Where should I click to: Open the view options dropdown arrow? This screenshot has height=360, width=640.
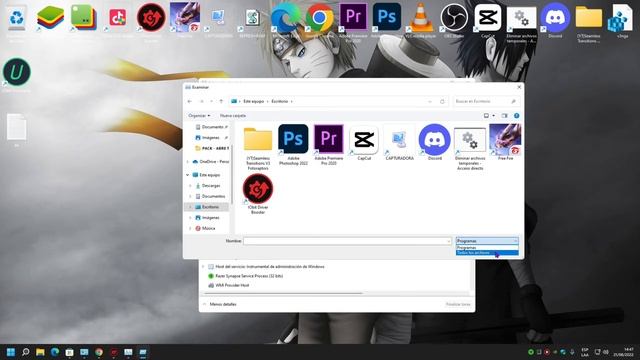coord(493,116)
